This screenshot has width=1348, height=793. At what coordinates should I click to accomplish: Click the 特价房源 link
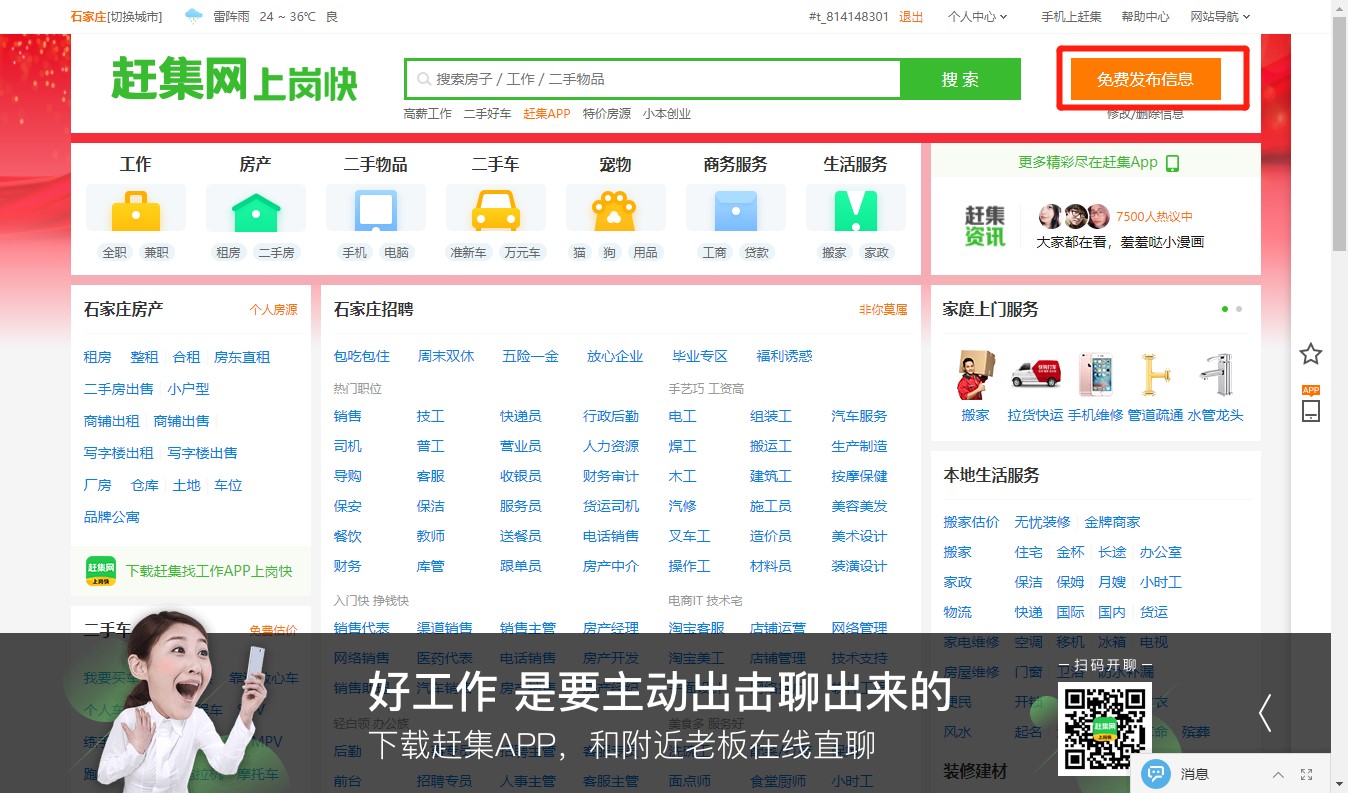tap(607, 113)
